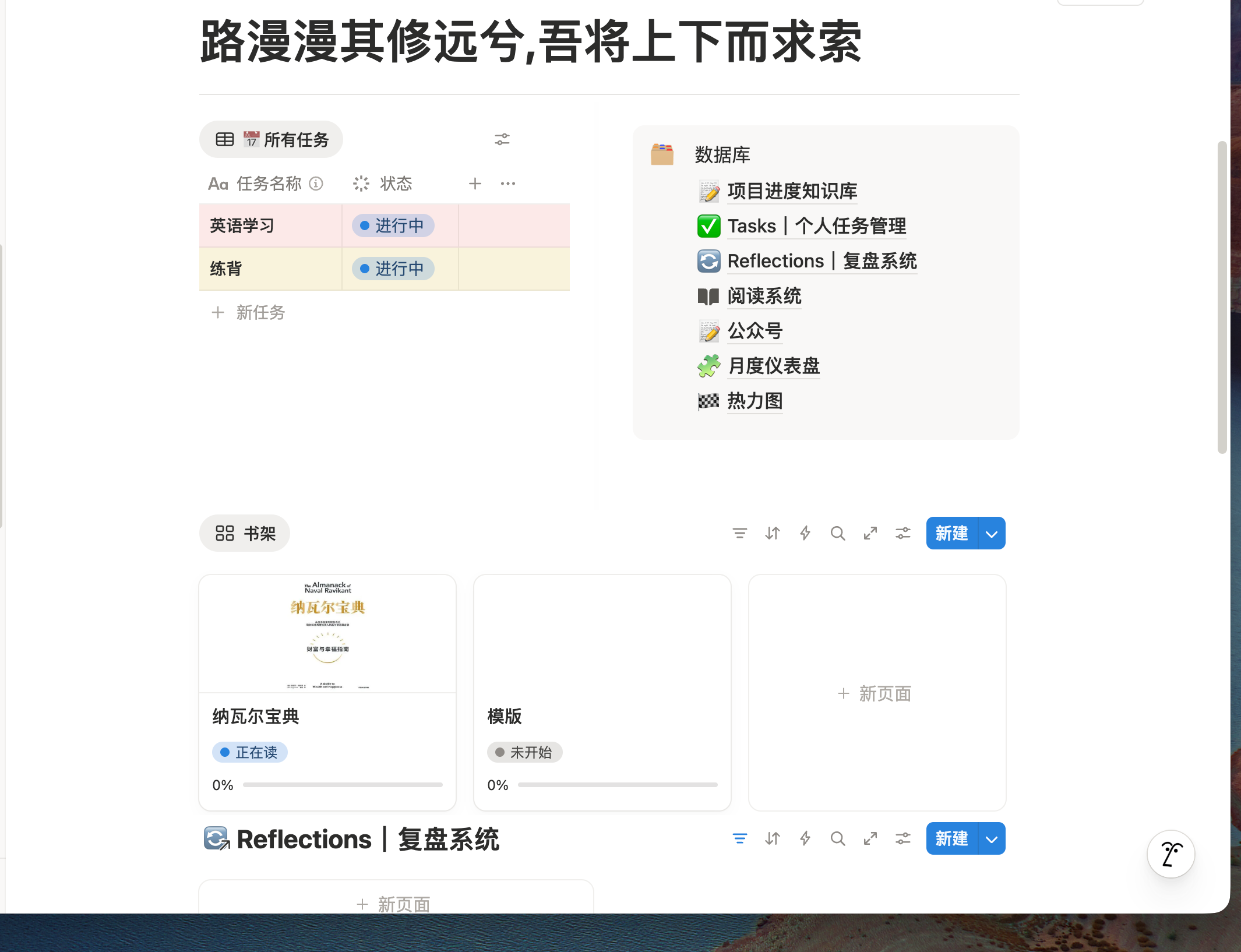The height and width of the screenshot is (952, 1241).
Task: Switch to the 所有任务 view tab
Action: click(x=270, y=139)
